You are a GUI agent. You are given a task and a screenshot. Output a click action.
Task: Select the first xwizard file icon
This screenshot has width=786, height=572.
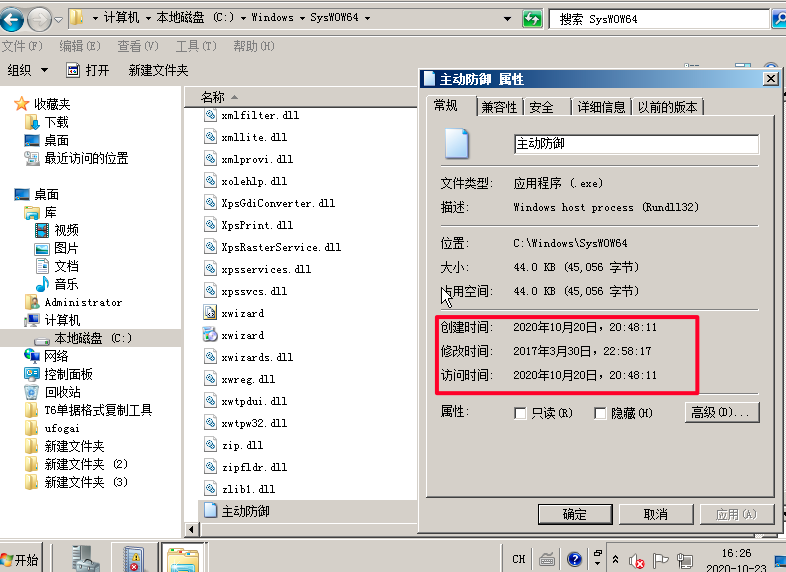click(210, 313)
